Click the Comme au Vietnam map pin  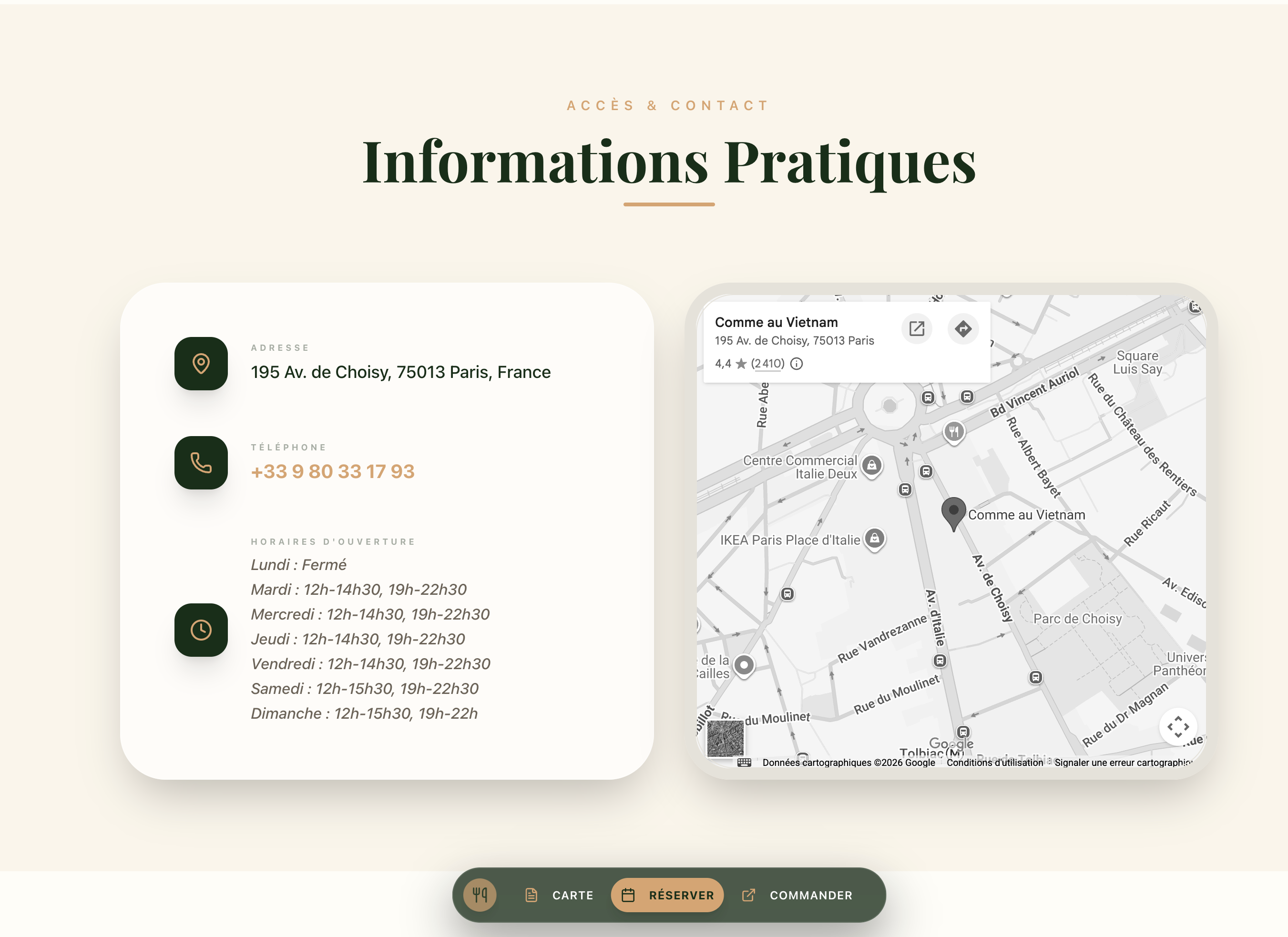[x=953, y=514]
